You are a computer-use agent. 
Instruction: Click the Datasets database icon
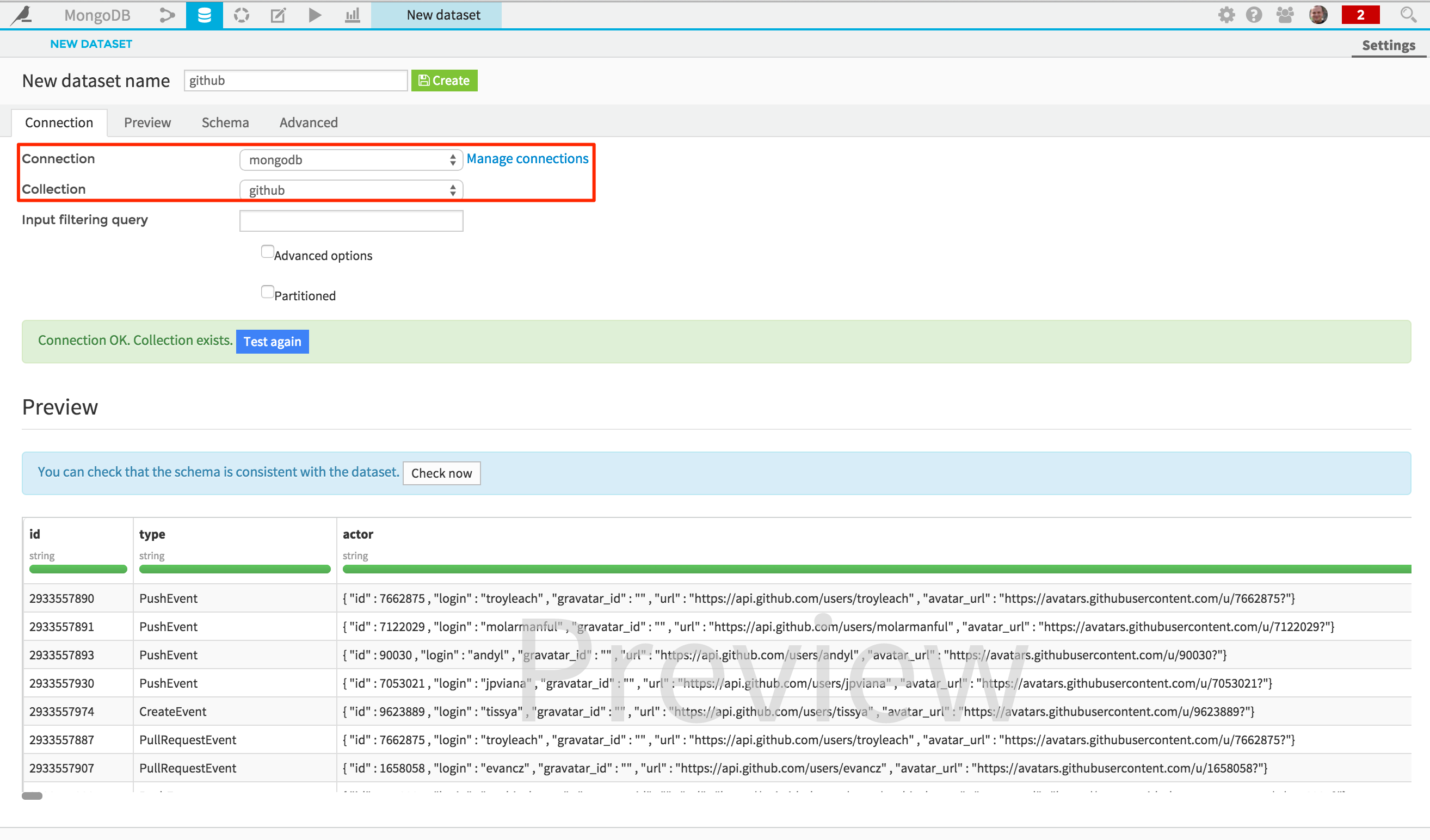(x=204, y=15)
